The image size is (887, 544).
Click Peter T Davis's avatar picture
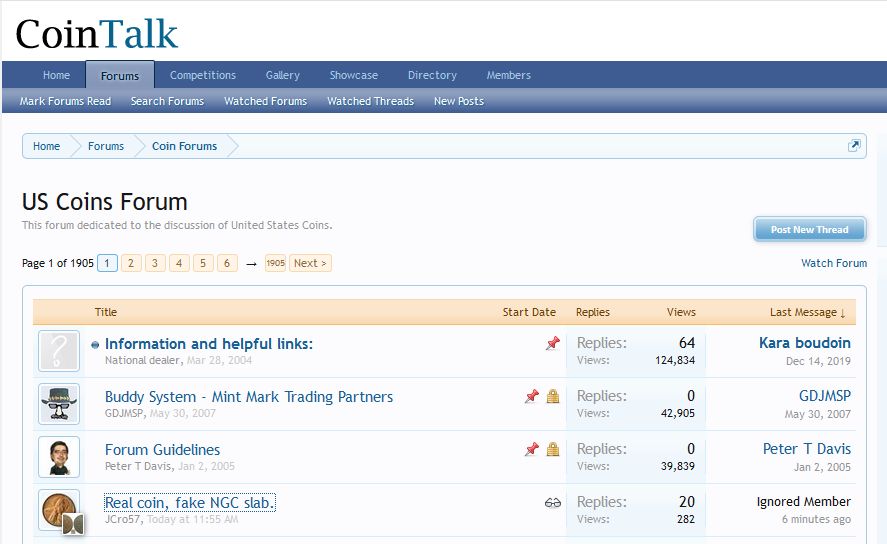tap(59, 457)
